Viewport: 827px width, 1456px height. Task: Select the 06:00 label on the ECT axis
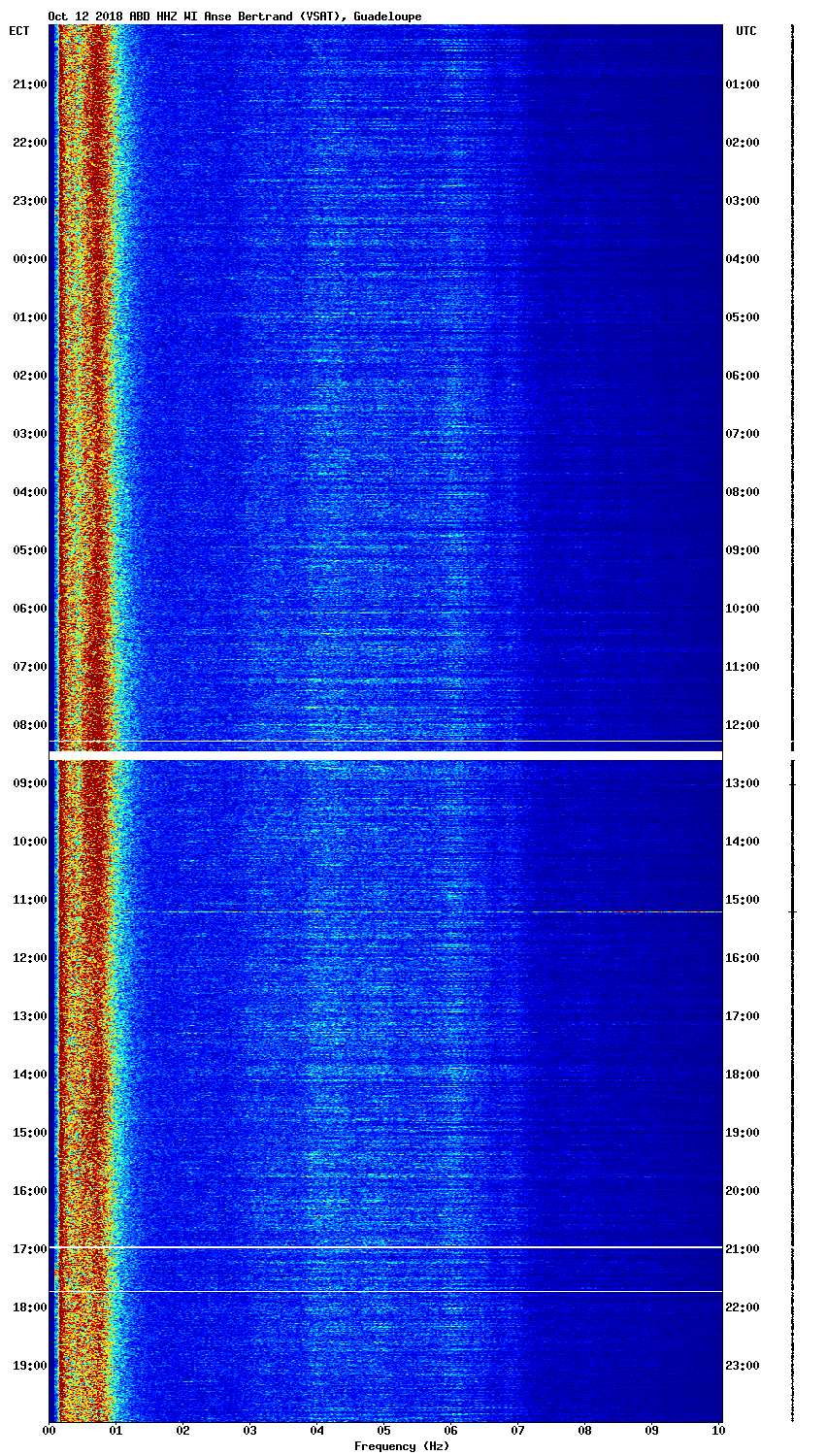(29, 609)
